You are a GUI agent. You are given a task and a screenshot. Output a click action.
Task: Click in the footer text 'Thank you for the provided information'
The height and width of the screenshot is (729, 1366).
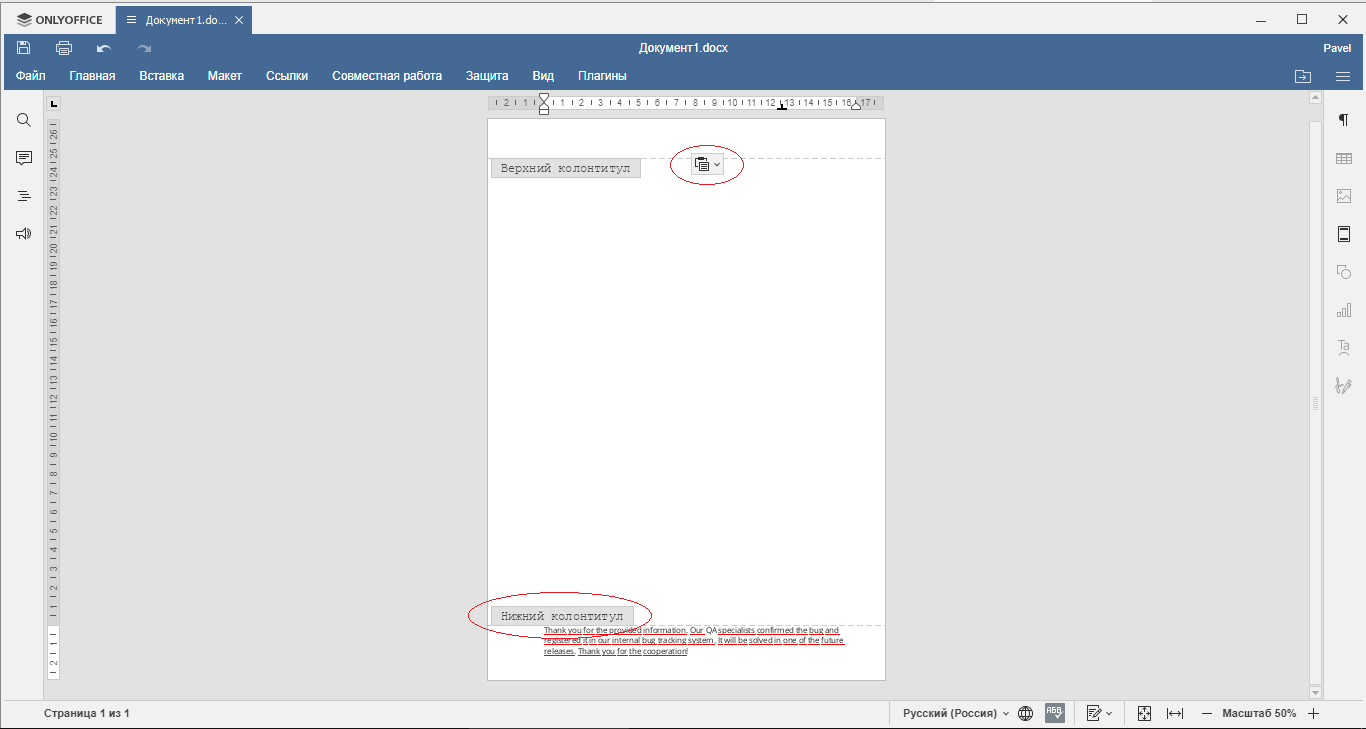[x=615, y=631]
